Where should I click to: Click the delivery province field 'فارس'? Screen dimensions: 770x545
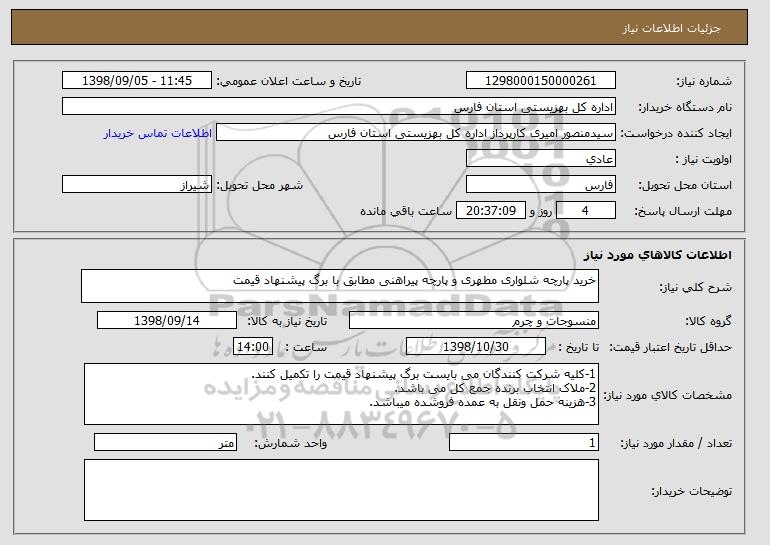tap(541, 185)
